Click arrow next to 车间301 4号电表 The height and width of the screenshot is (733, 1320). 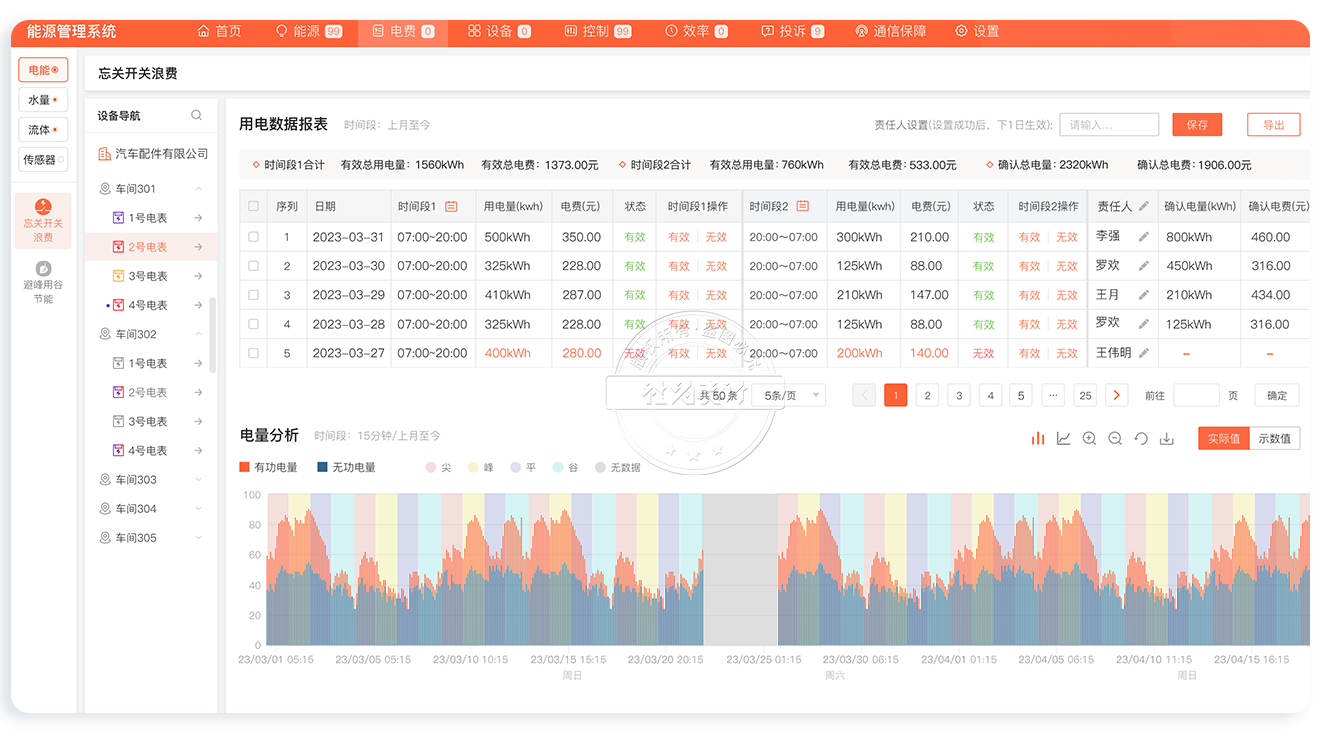point(198,305)
